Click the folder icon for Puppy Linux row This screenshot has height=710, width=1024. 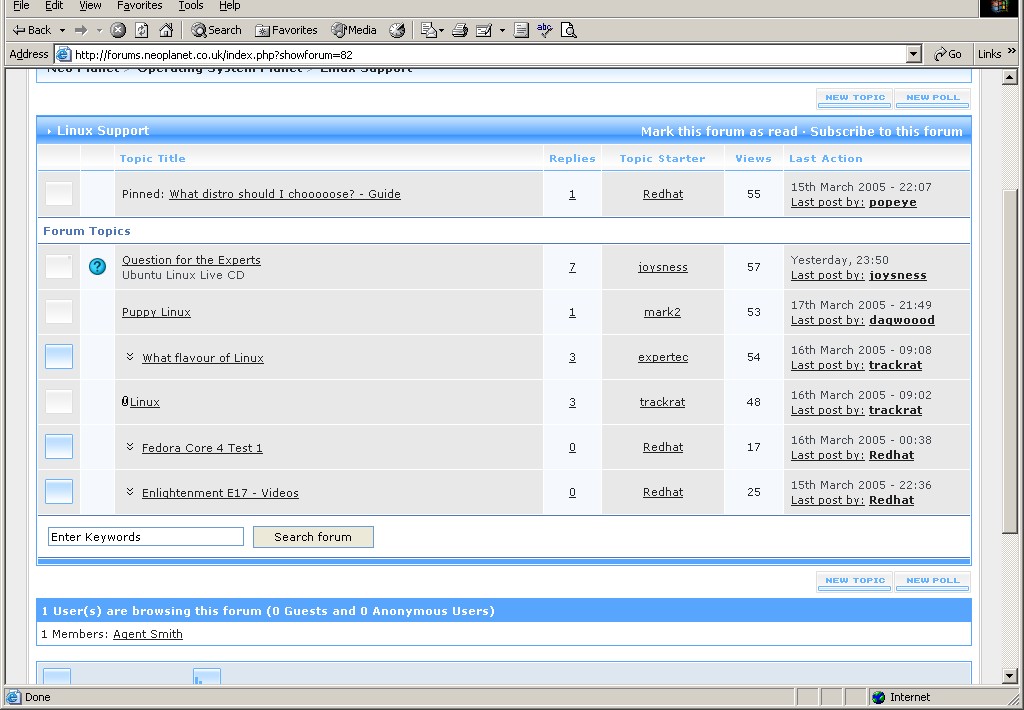59,312
